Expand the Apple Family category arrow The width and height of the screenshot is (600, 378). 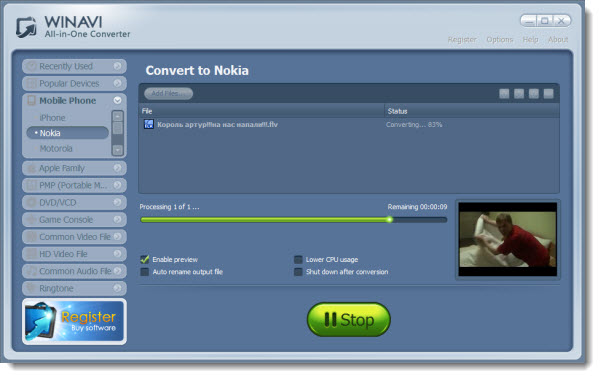pyautogui.click(x=117, y=168)
